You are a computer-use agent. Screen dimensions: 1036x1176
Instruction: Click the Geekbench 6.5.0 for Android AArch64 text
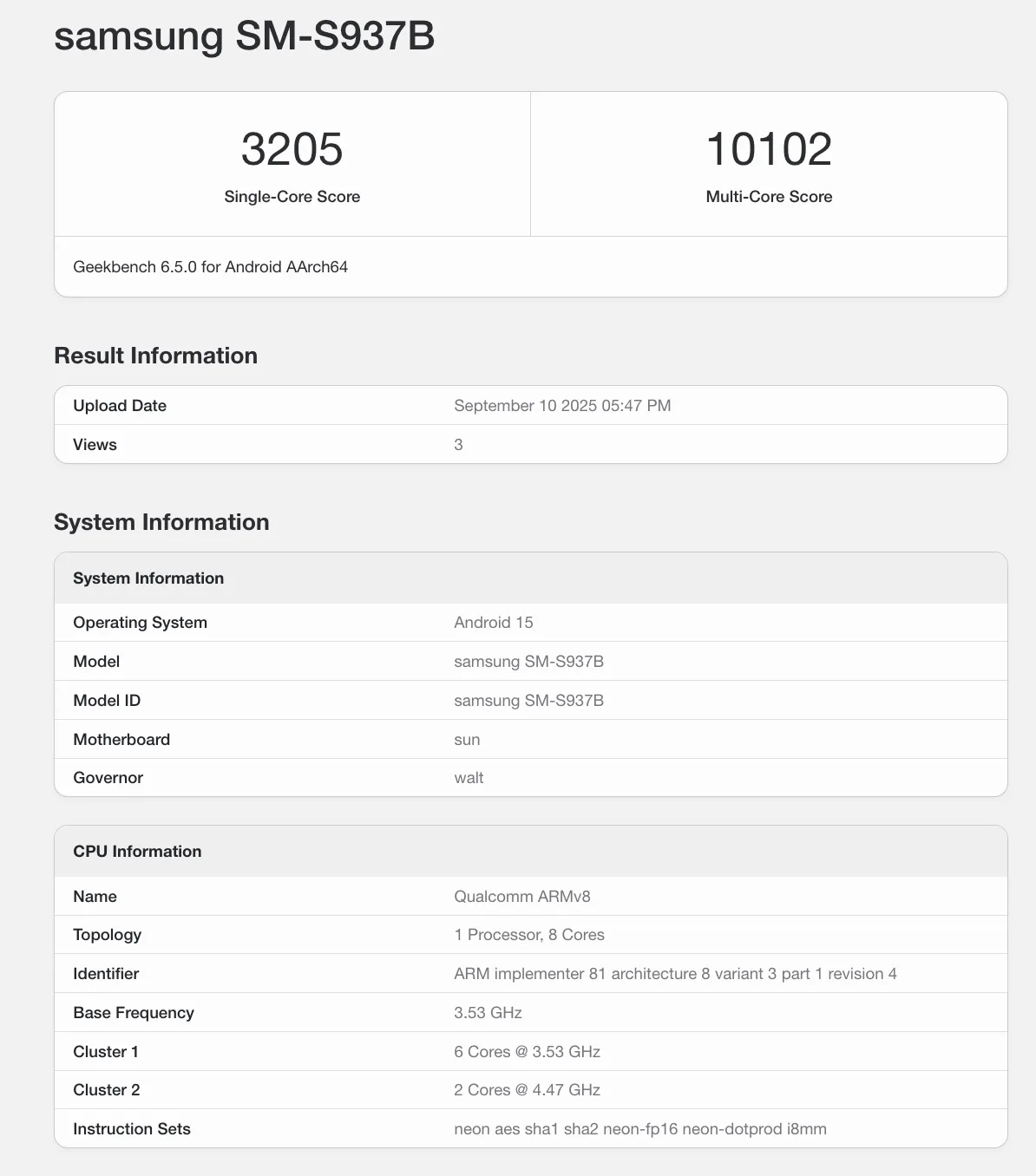click(x=210, y=267)
